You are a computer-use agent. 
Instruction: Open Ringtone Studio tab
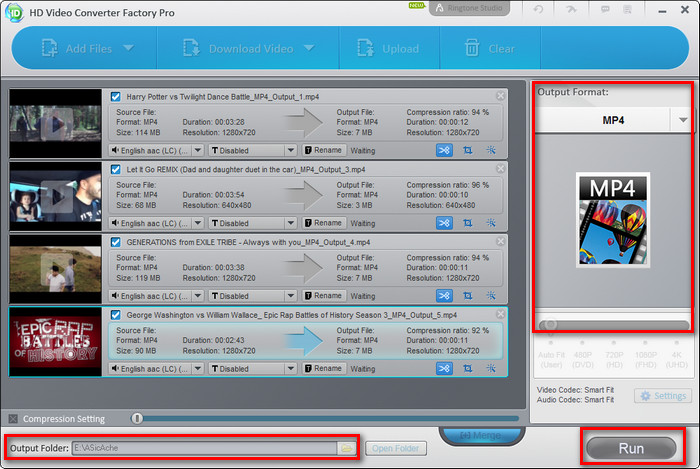point(469,8)
